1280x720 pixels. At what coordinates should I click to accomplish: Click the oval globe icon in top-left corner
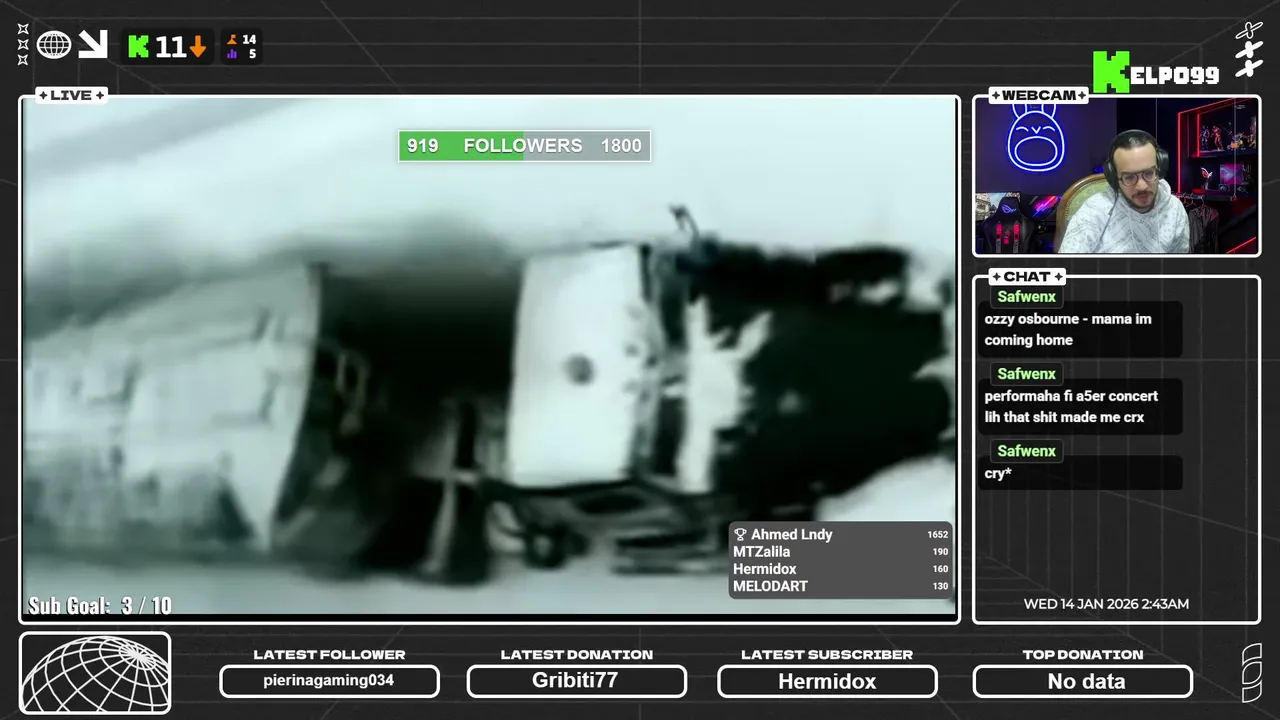[x=54, y=44]
